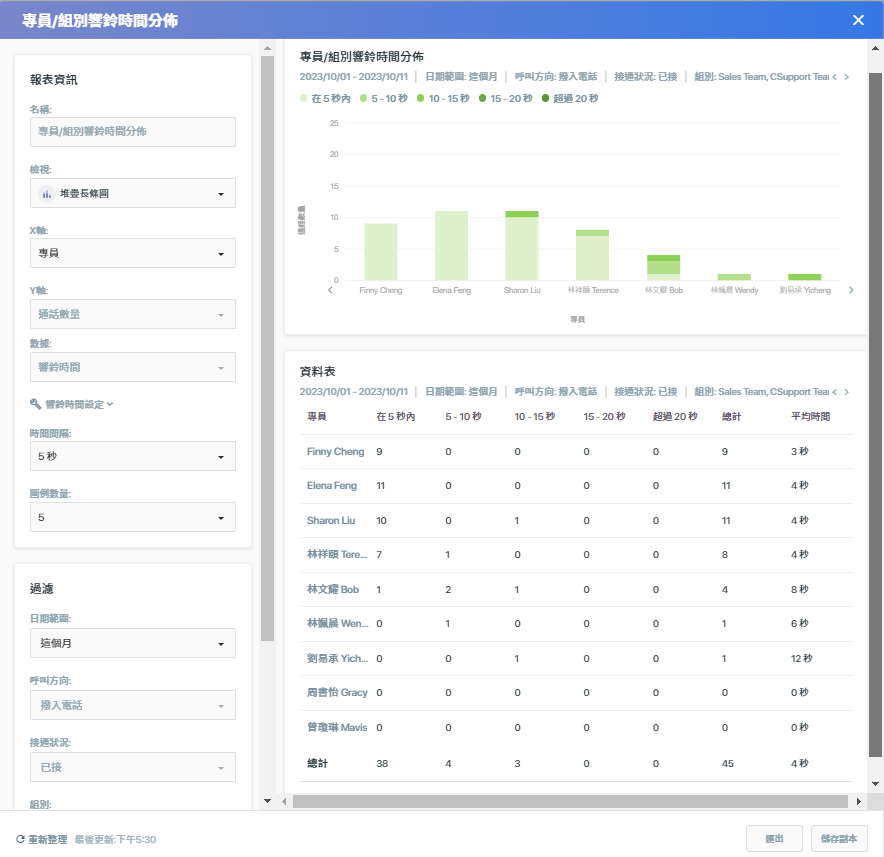Click the 重新整理 refresh link
Image resolution: width=884 pixels, height=857 pixels.
tap(47, 840)
